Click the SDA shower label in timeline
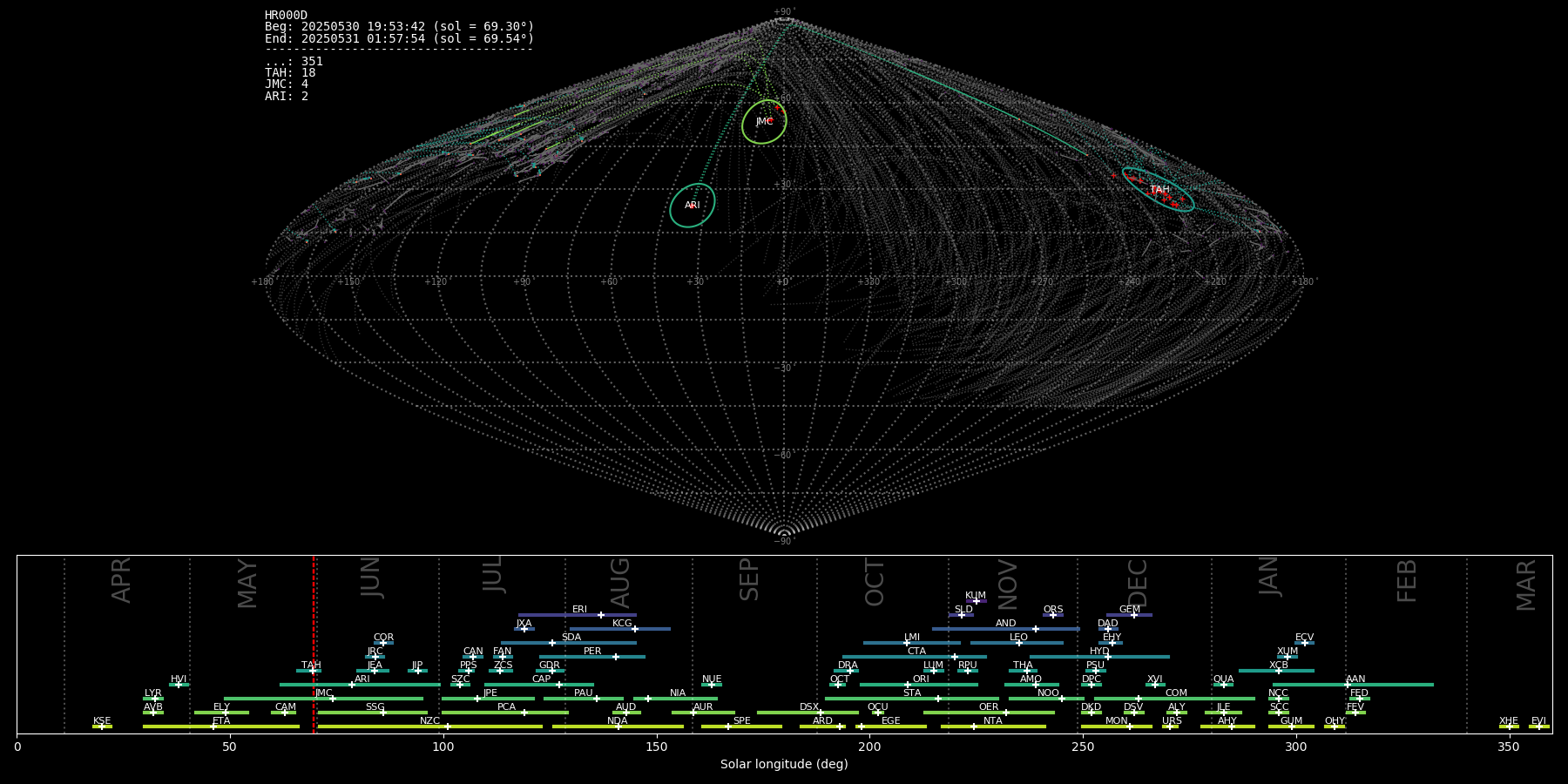Viewport: 1568px width, 784px height. [x=571, y=638]
